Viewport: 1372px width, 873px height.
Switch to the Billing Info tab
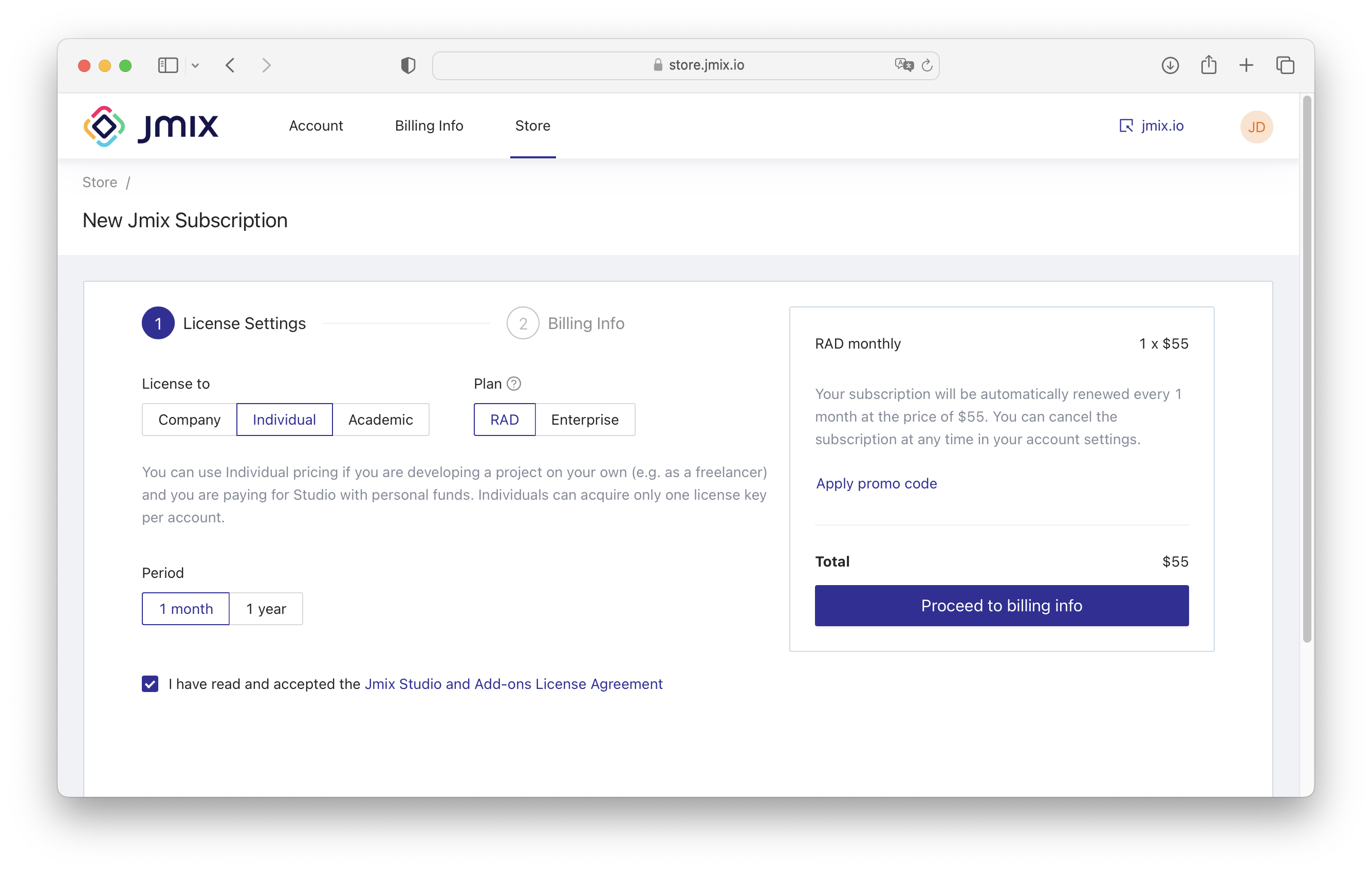[x=429, y=125]
